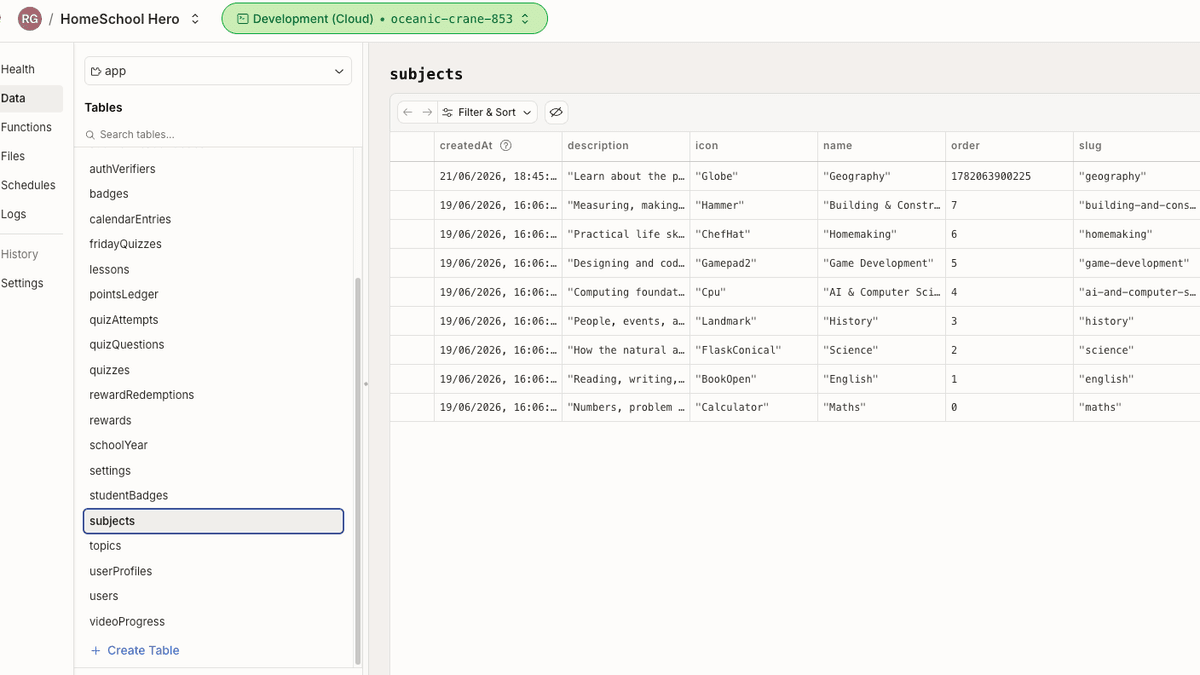Select the quizAttempts table
This screenshot has width=1200, height=675.
[213, 320]
